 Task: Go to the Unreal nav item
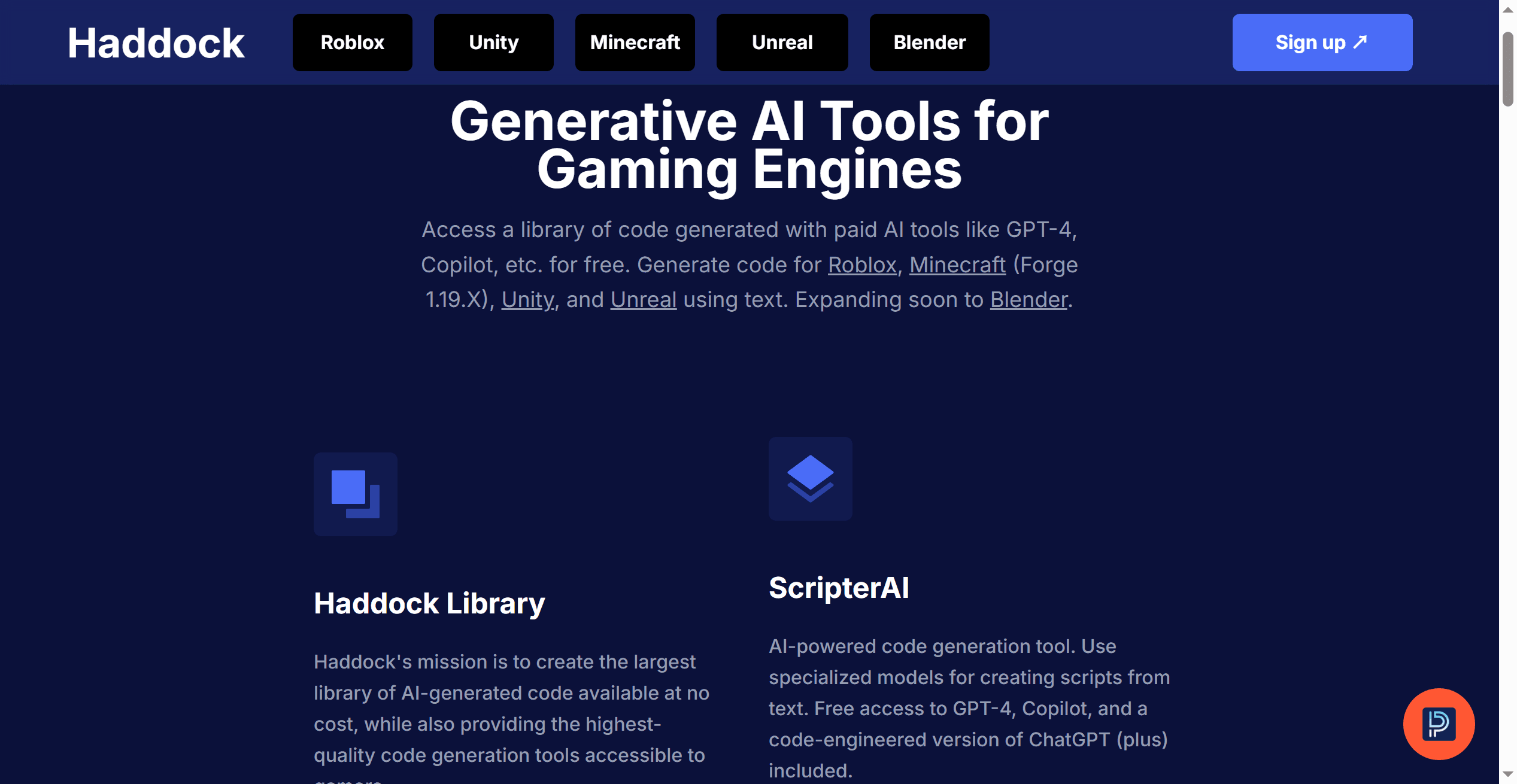[x=782, y=42]
